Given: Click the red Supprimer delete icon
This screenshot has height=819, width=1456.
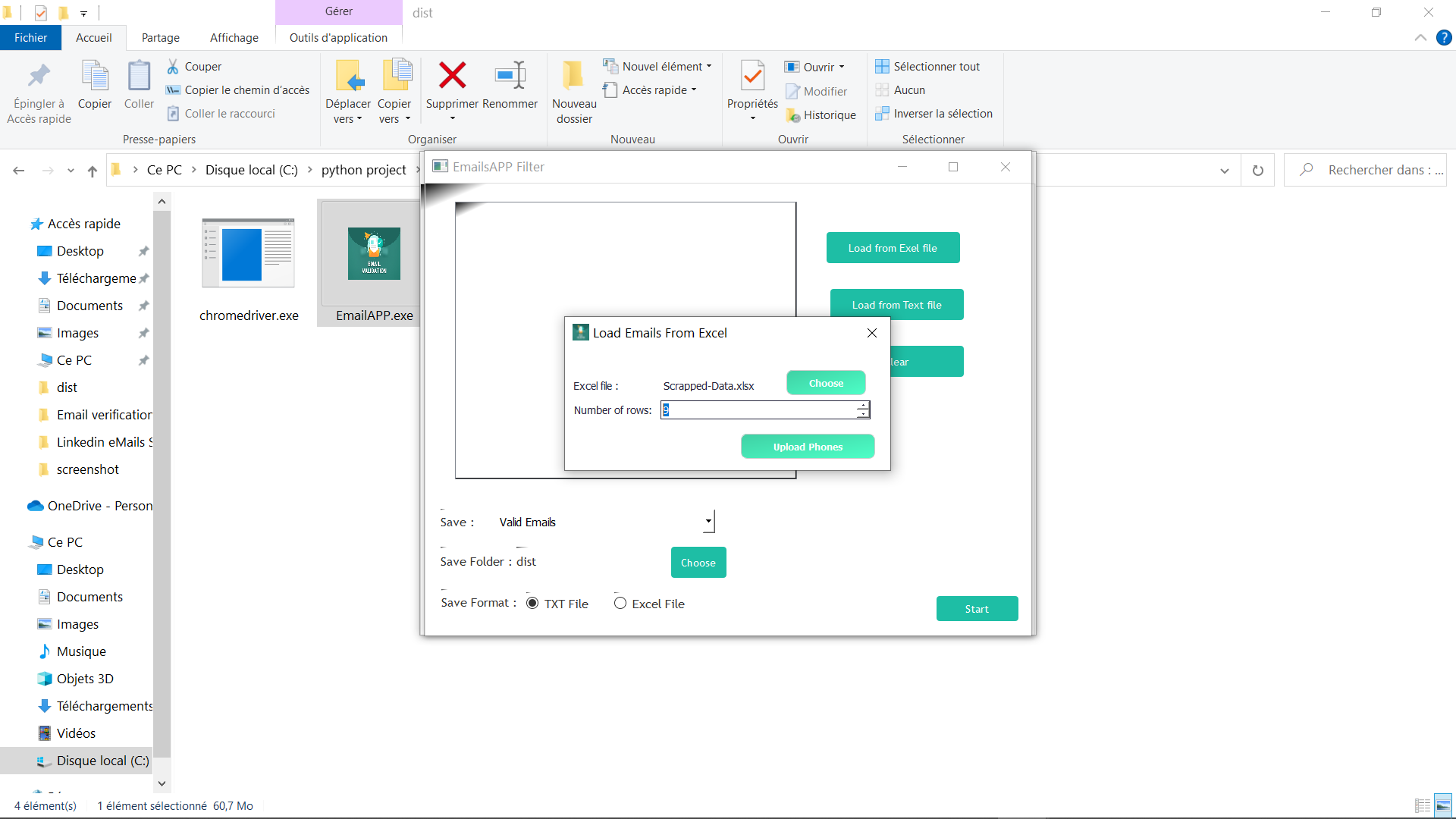Looking at the screenshot, I should pyautogui.click(x=452, y=76).
